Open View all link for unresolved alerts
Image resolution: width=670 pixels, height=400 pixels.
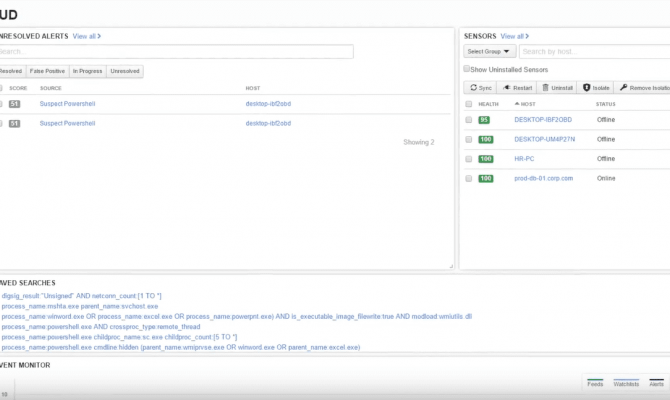[87, 36]
